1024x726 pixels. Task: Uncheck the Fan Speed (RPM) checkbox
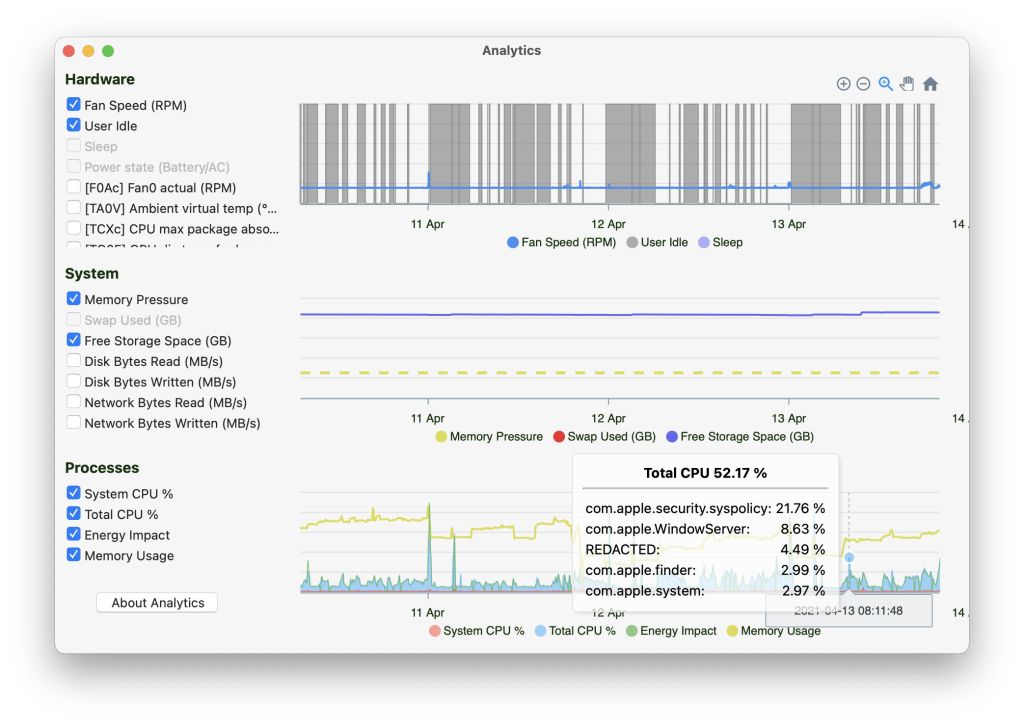pos(74,105)
